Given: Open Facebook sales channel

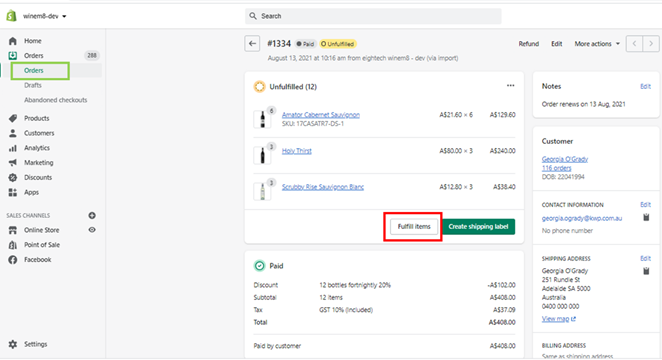Looking at the screenshot, I should pos(38,260).
